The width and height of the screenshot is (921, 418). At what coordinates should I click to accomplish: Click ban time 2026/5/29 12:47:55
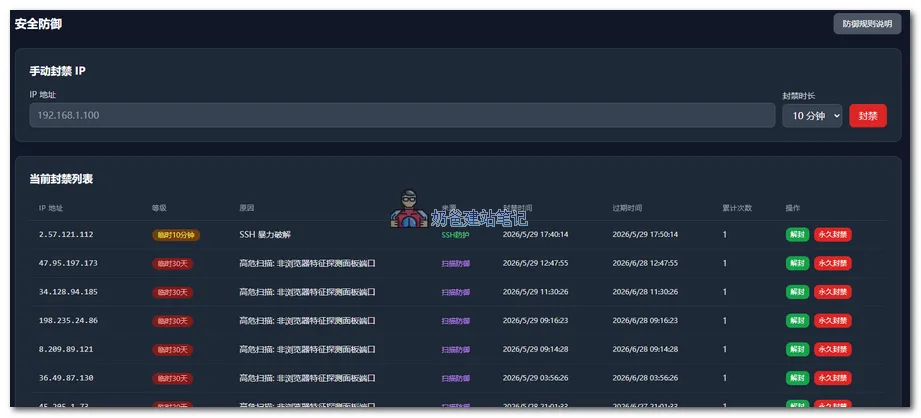(535, 263)
